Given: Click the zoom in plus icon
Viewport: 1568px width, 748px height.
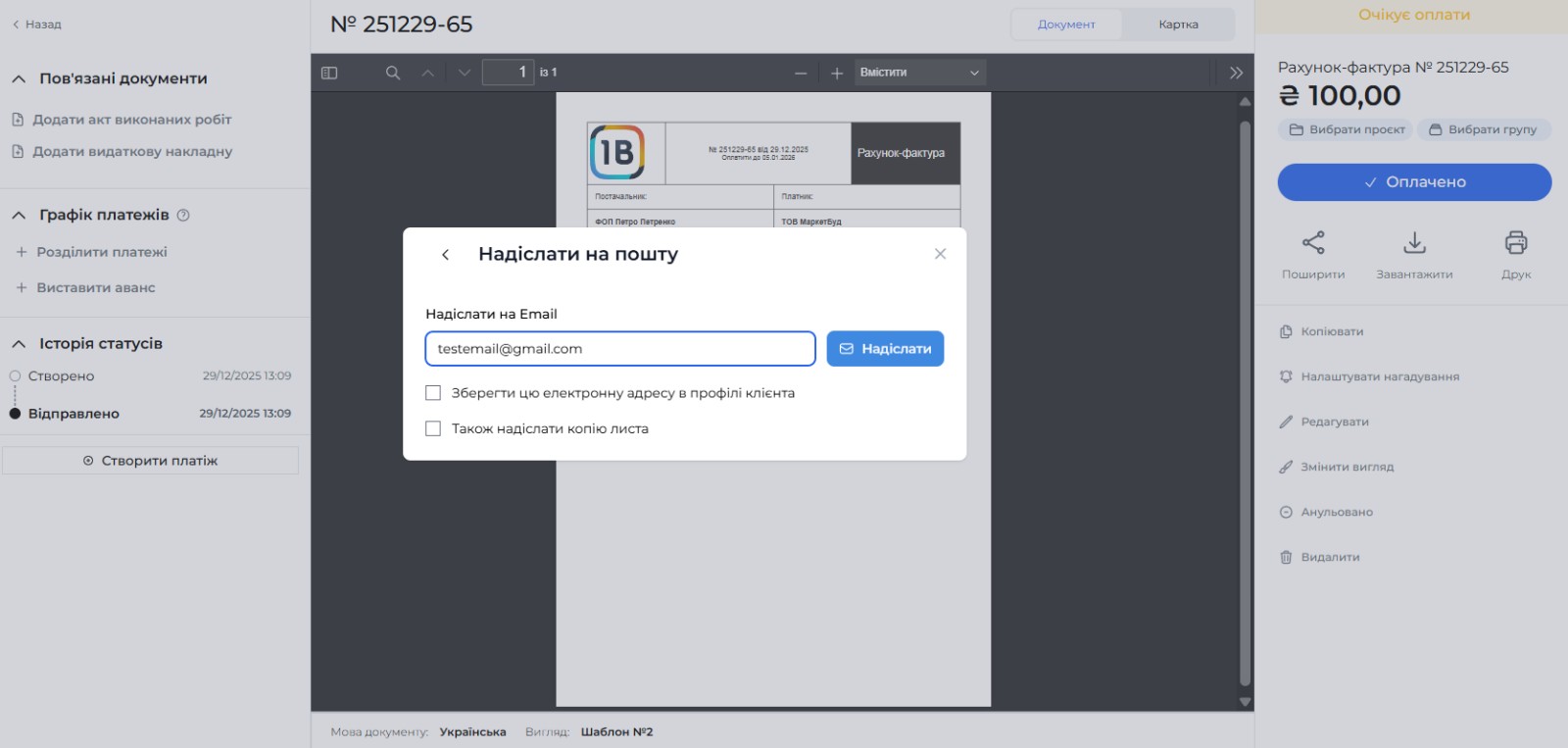Looking at the screenshot, I should pyautogui.click(x=837, y=73).
